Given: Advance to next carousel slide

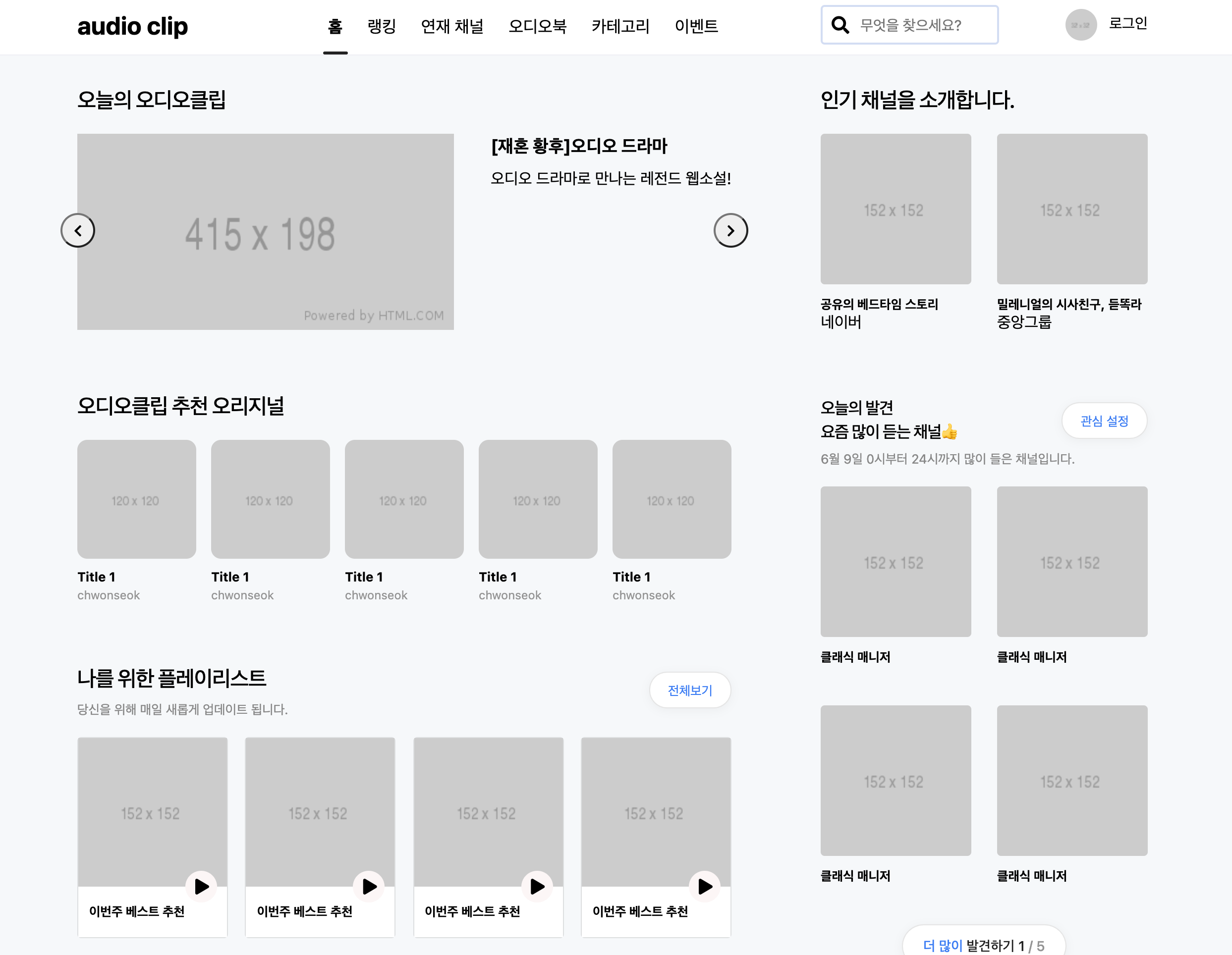Looking at the screenshot, I should point(730,230).
